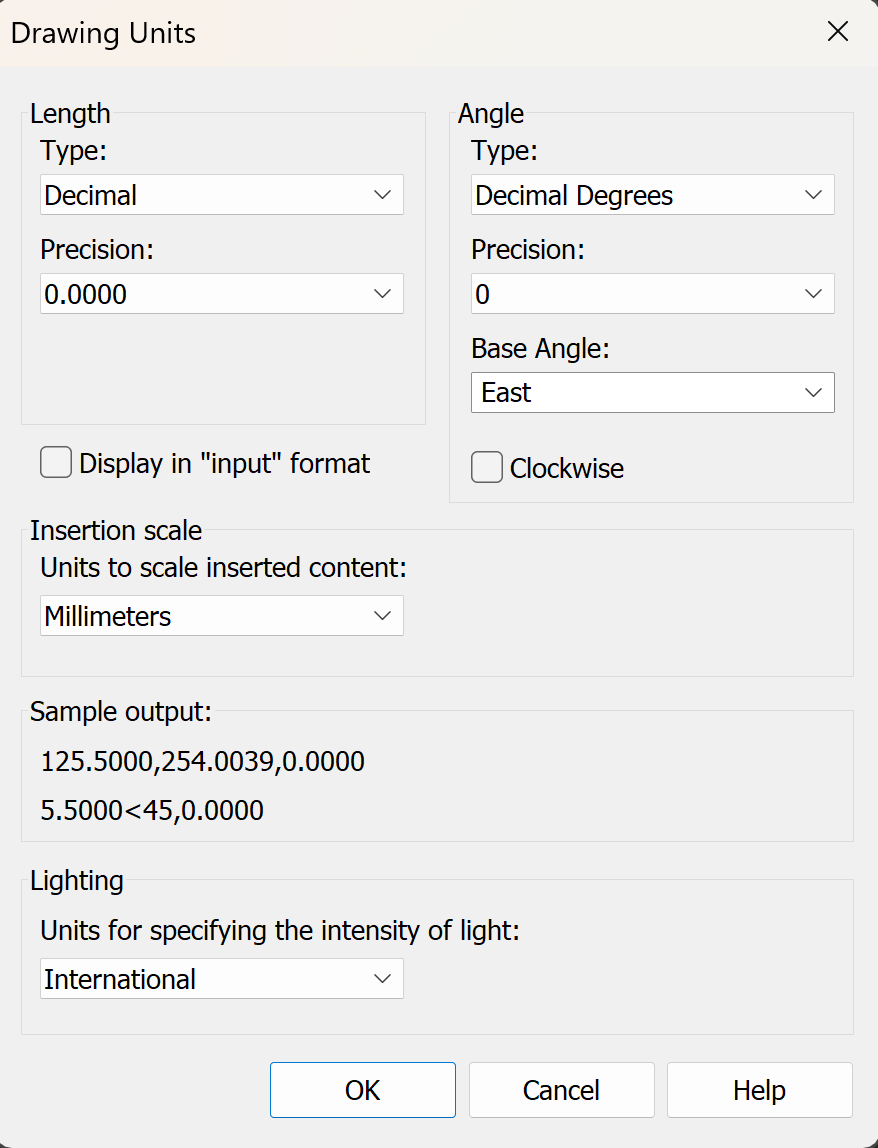This screenshot has width=878, height=1148.
Task: Click the "Units for specifying the intensity of light:" label
Action: click(280, 931)
